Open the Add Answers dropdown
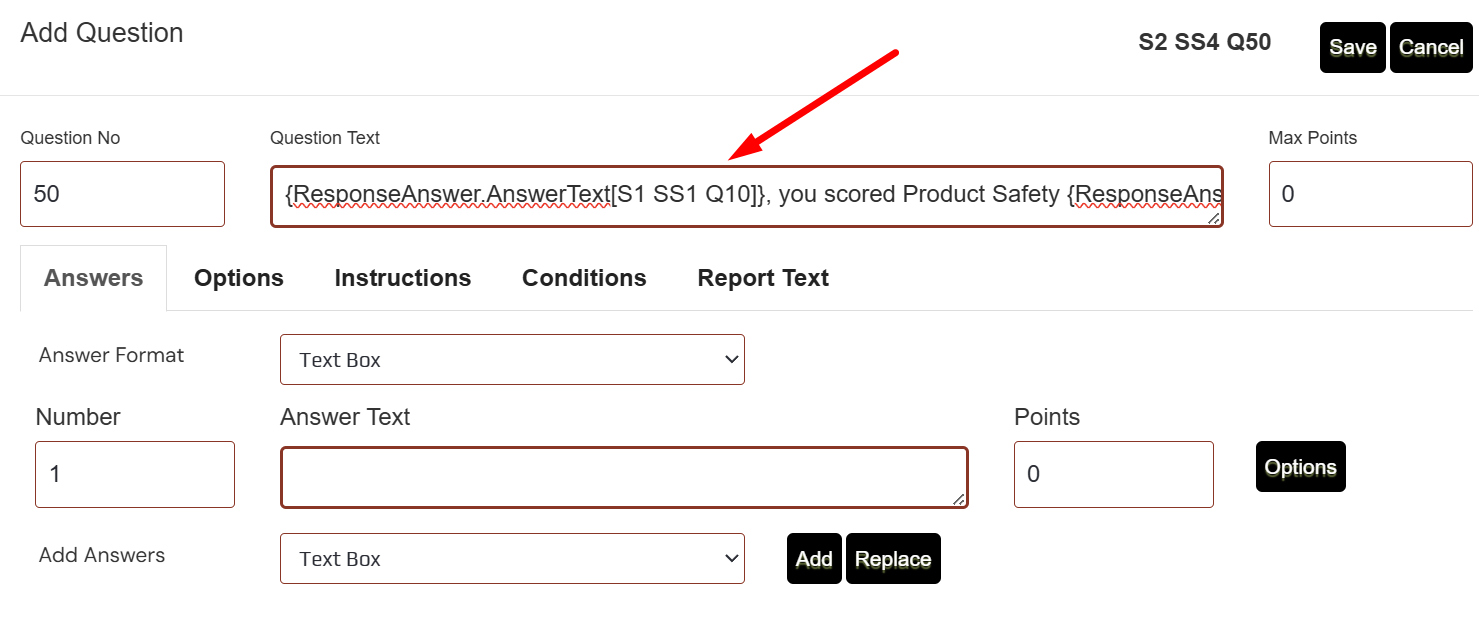This screenshot has height=635, width=1479. [x=512, y=559]
